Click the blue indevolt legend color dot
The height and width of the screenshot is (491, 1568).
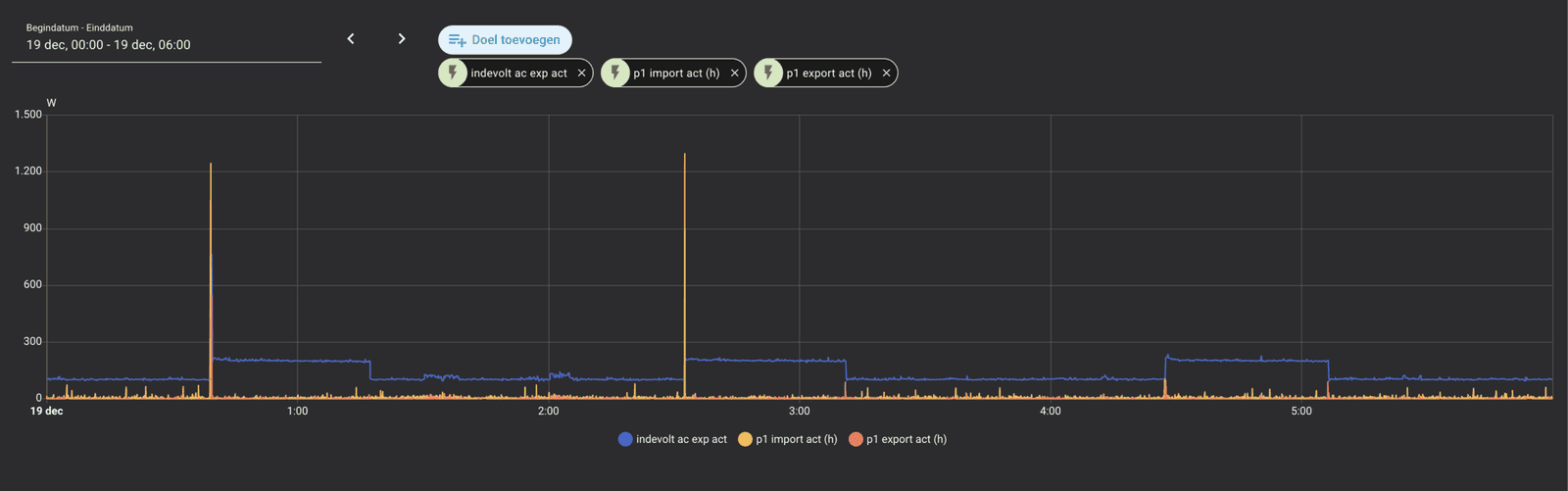625,439
